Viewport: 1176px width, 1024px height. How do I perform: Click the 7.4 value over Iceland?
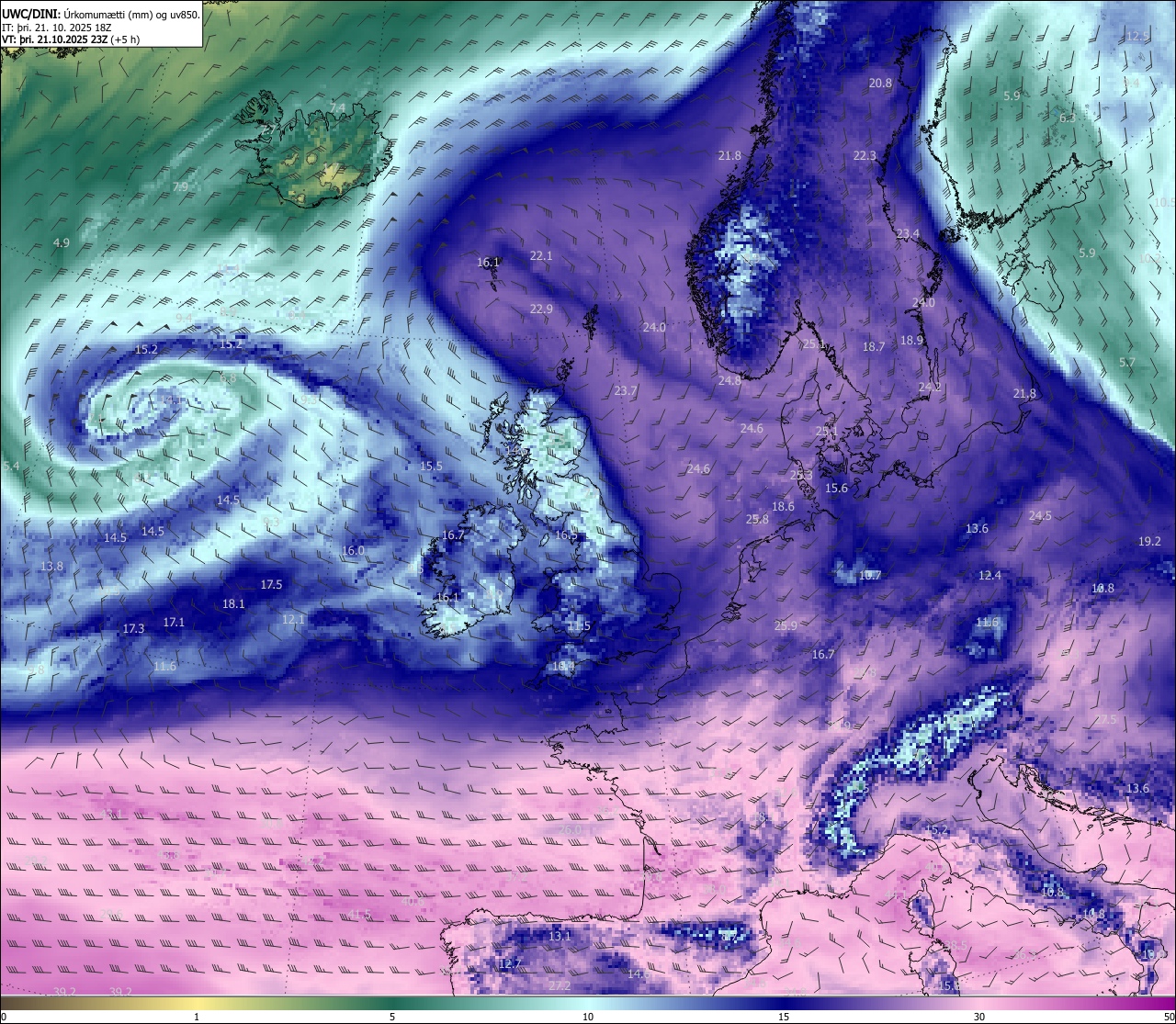coord(337,108)
